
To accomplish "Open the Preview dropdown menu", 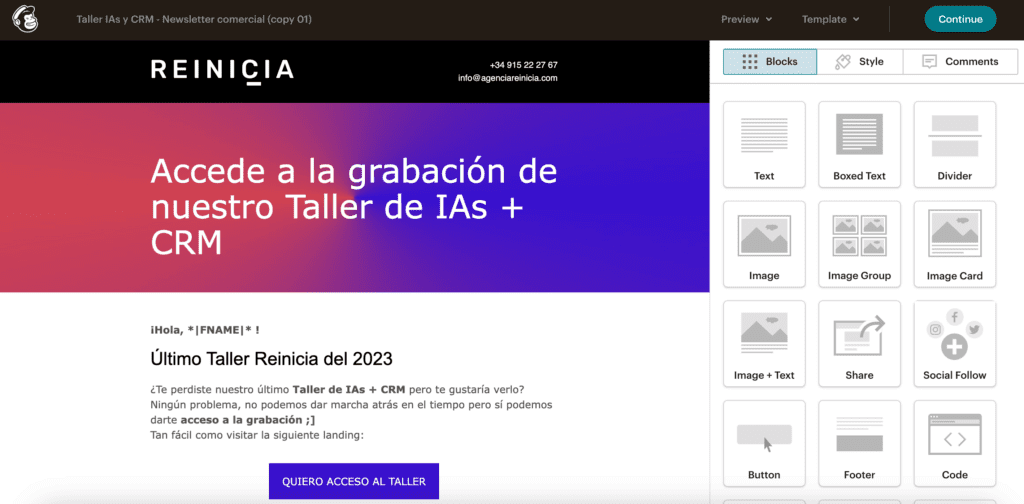I will 747,19.
